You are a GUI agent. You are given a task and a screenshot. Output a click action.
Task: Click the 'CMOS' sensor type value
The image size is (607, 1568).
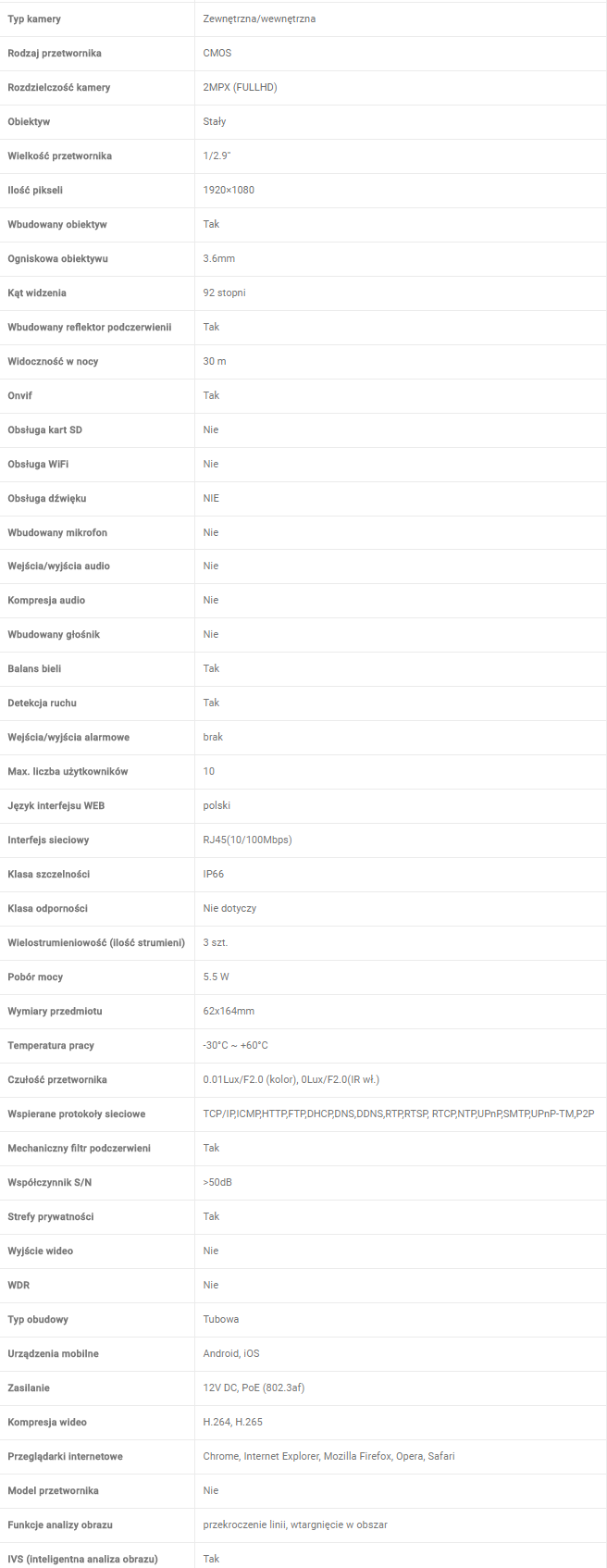(217, 53)
